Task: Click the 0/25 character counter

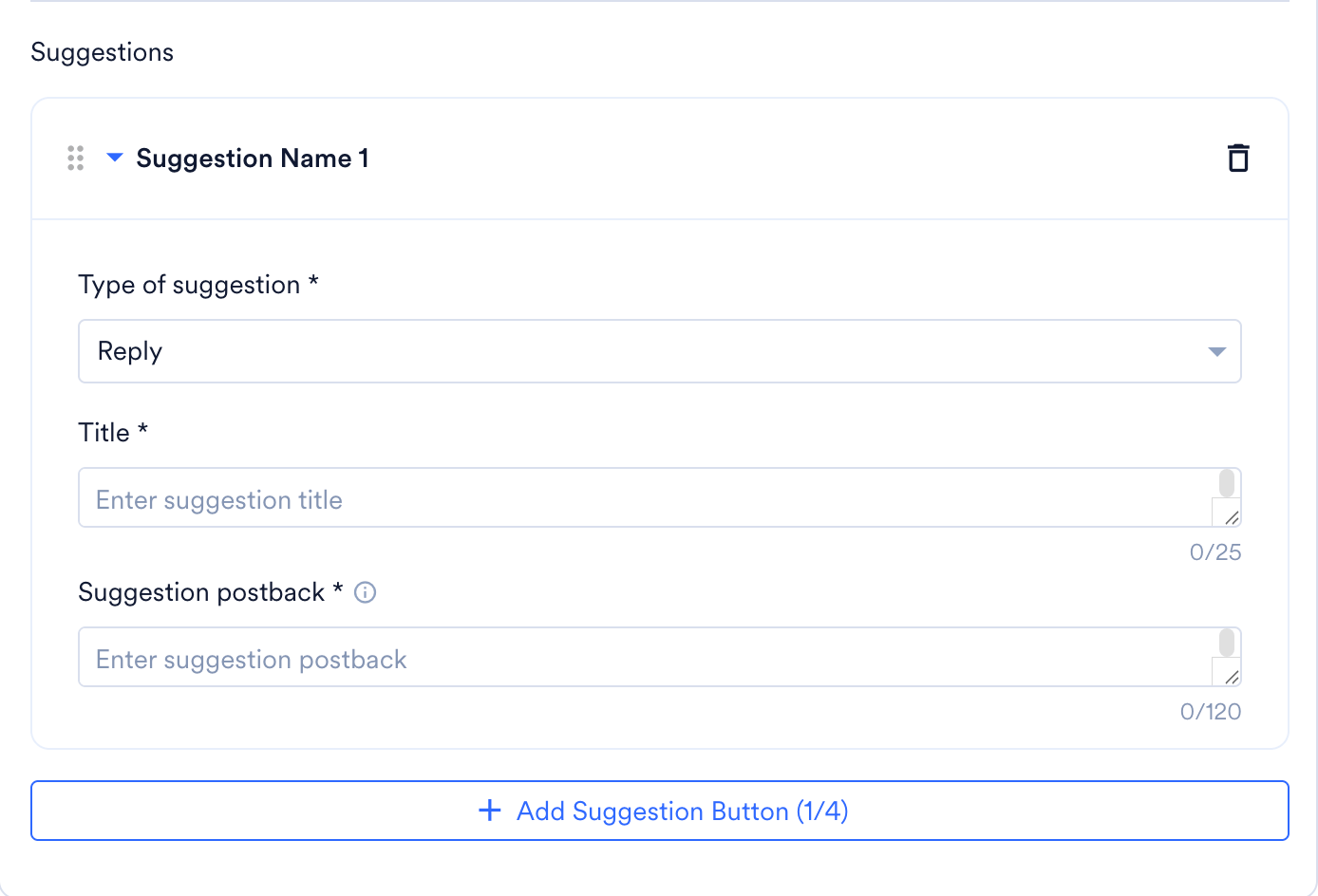Action: tap(1215, 552)
